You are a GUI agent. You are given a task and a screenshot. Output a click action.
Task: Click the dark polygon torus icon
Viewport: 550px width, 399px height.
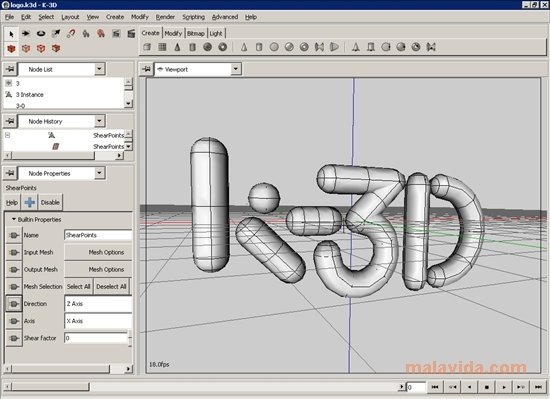point(222,47)
